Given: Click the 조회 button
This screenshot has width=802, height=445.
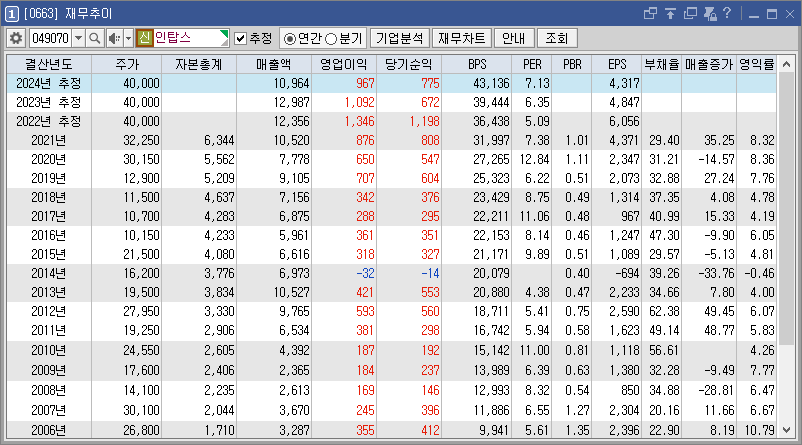Looking at the screenshot, I should [557, 38].
